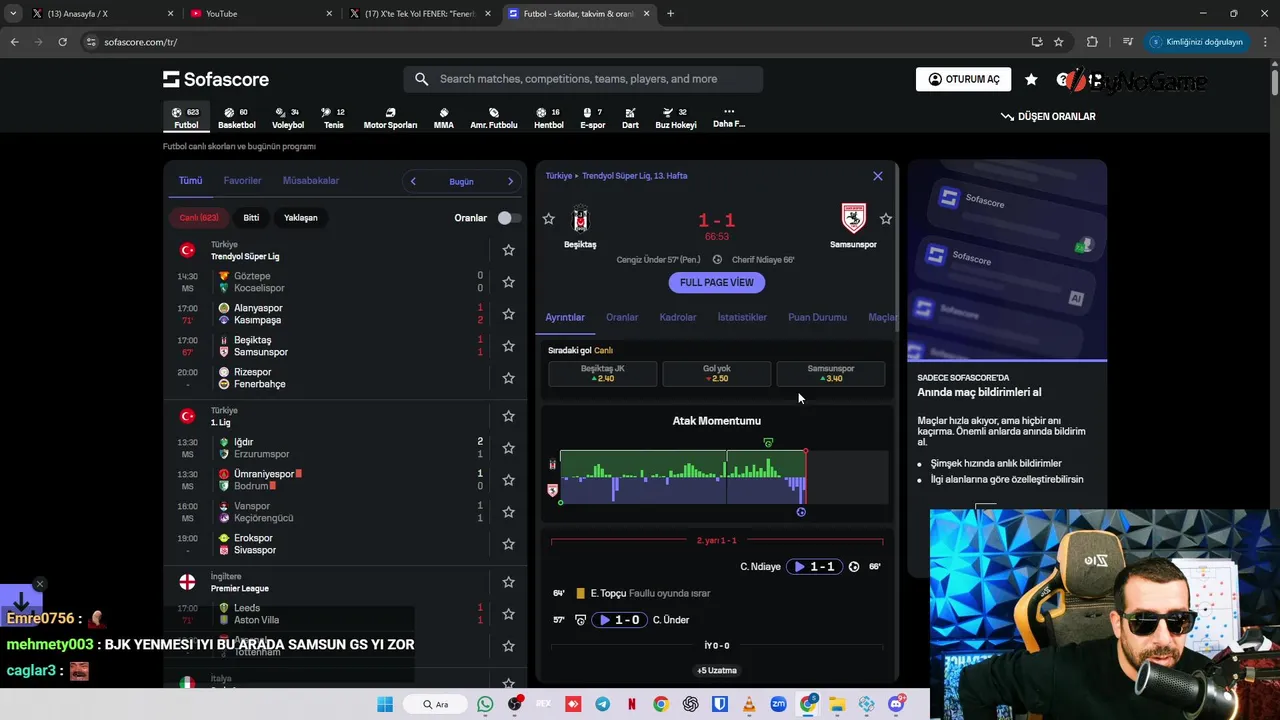Screen dimensions: 1280x720
Task: Favorite the Rizespor–Fenerbahçe match
Action: (508, 378)
